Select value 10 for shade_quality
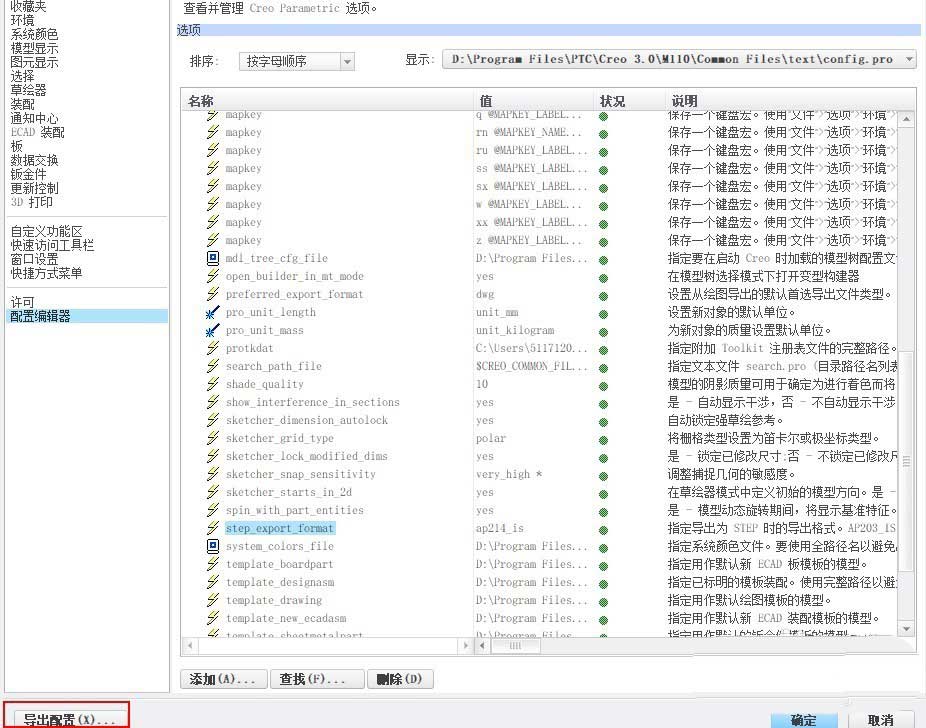The width and height of the screenshot is (926, 728). [x=482, y=384]
